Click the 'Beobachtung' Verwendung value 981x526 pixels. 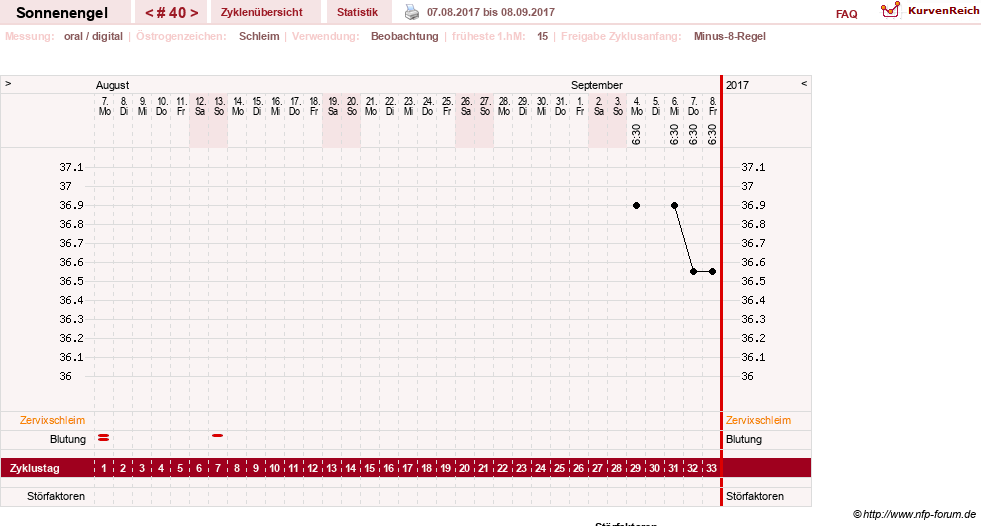click(x=405, y=36)
